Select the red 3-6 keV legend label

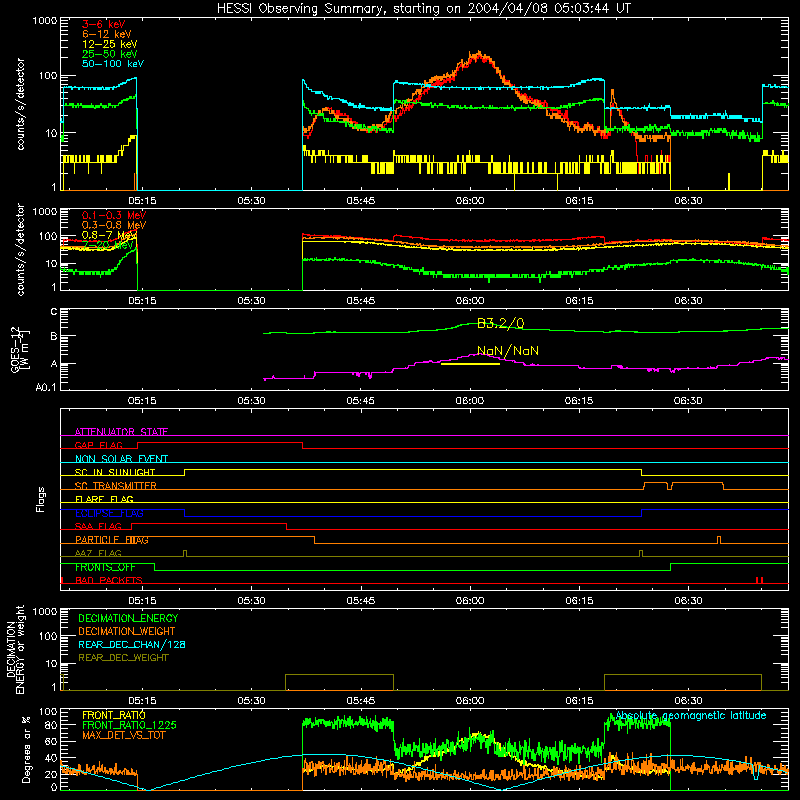coord(104,24)
